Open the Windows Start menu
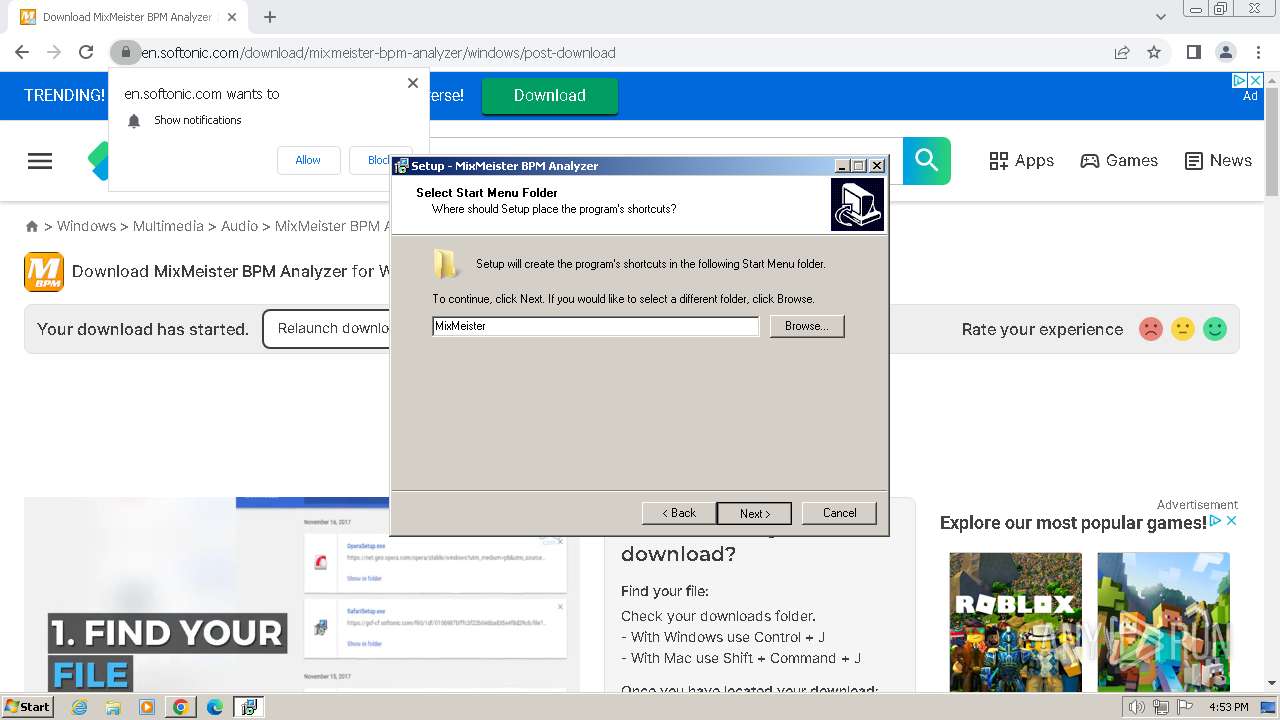 (x=27, y=707)
